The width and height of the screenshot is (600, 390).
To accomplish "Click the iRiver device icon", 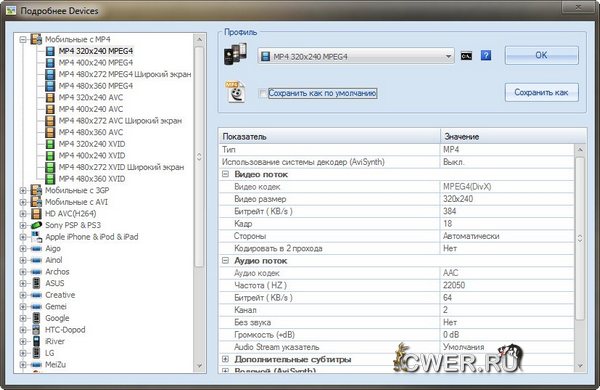I will (x=36, y=341).
